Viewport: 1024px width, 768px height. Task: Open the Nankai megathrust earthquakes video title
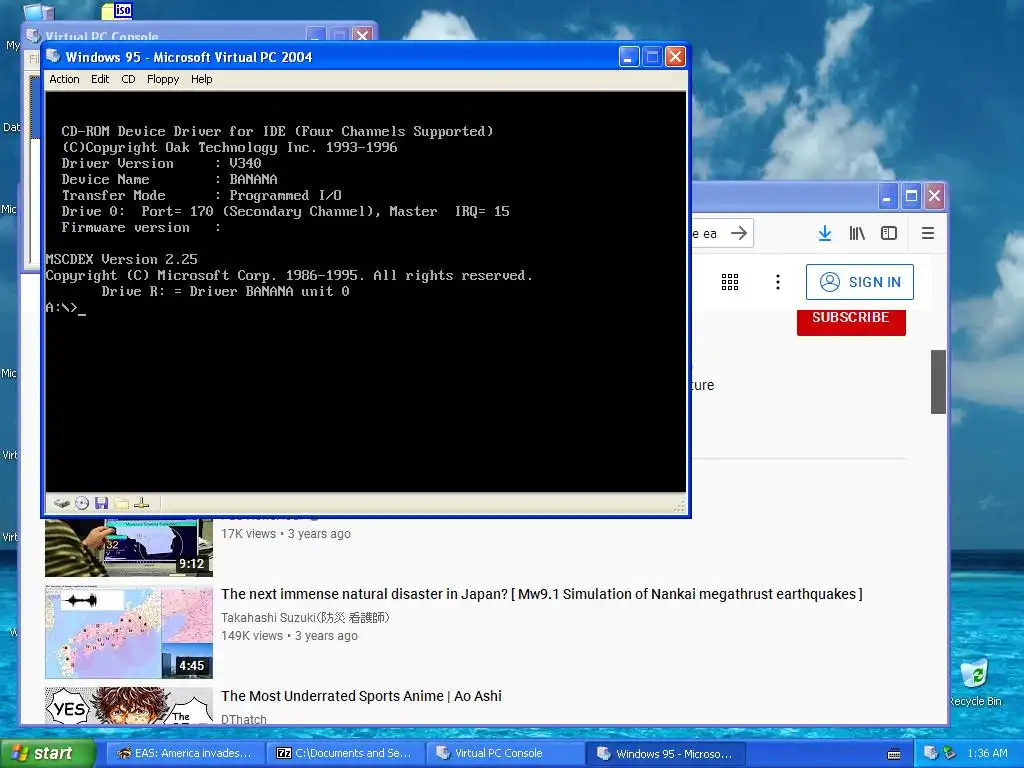tap(541, 594)
